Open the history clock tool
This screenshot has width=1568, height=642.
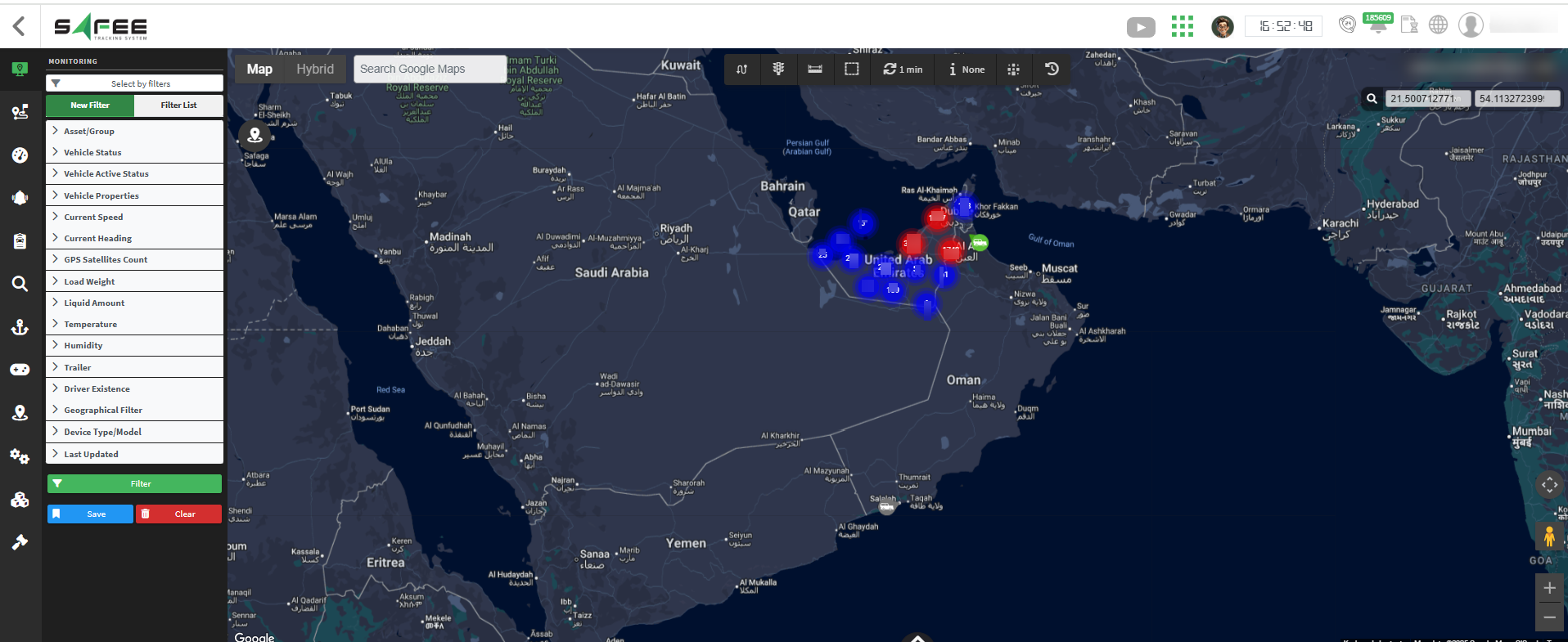click(x=1052, y=70)
